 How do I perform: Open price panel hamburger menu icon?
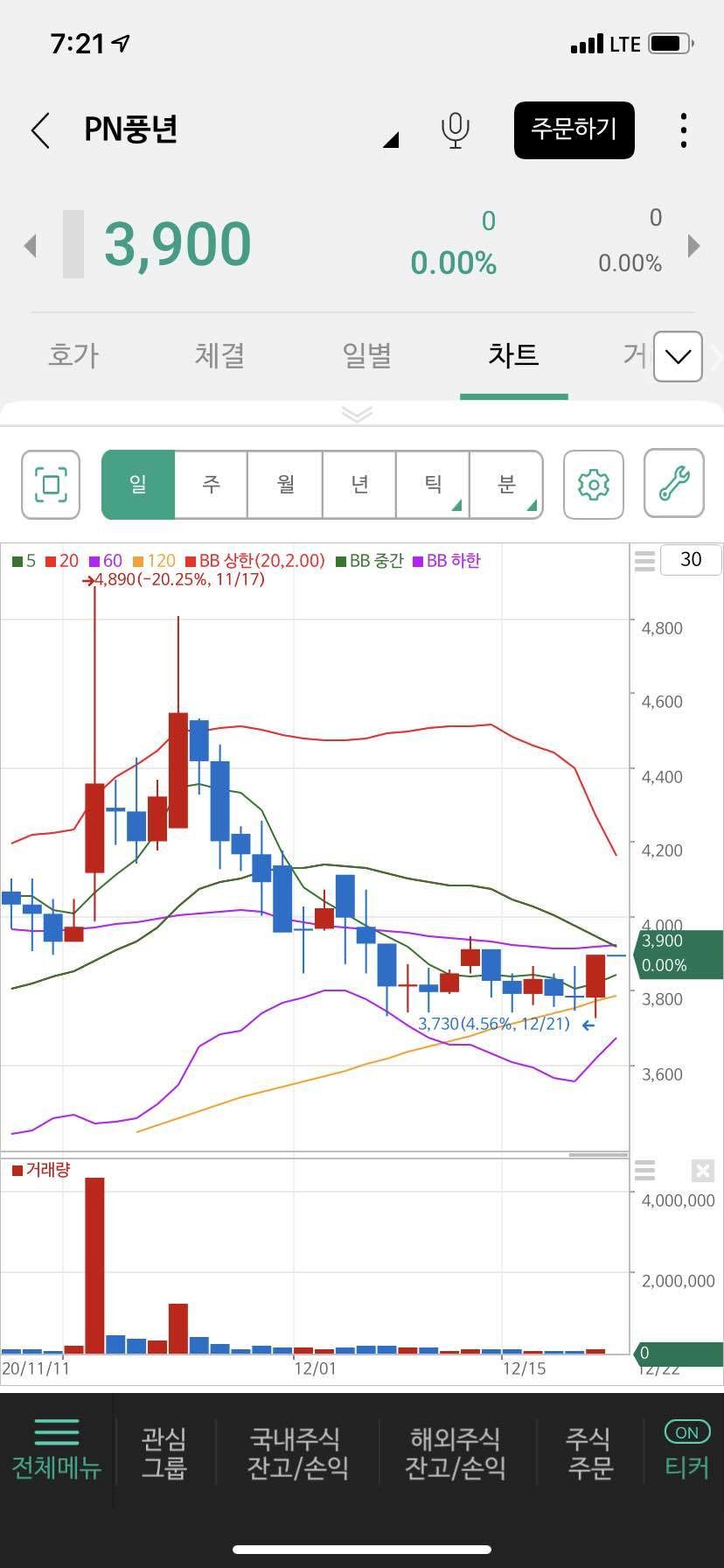point(644,561)
